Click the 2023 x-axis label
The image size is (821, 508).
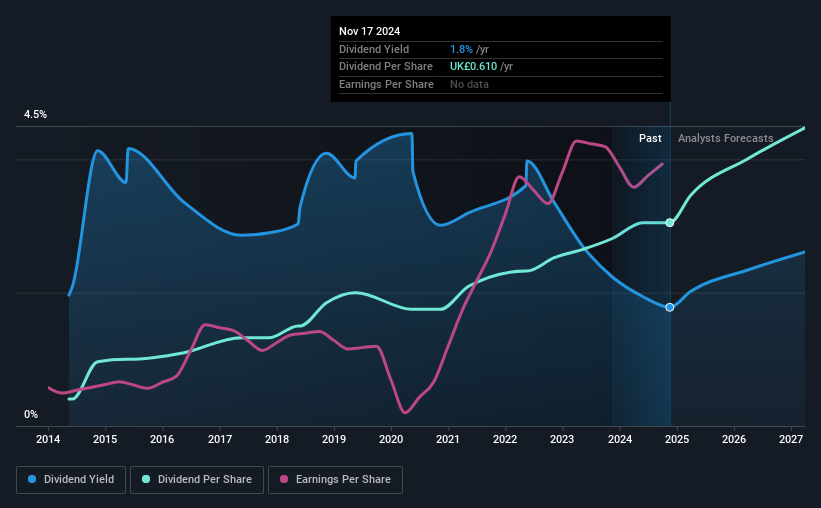[562, 439]
